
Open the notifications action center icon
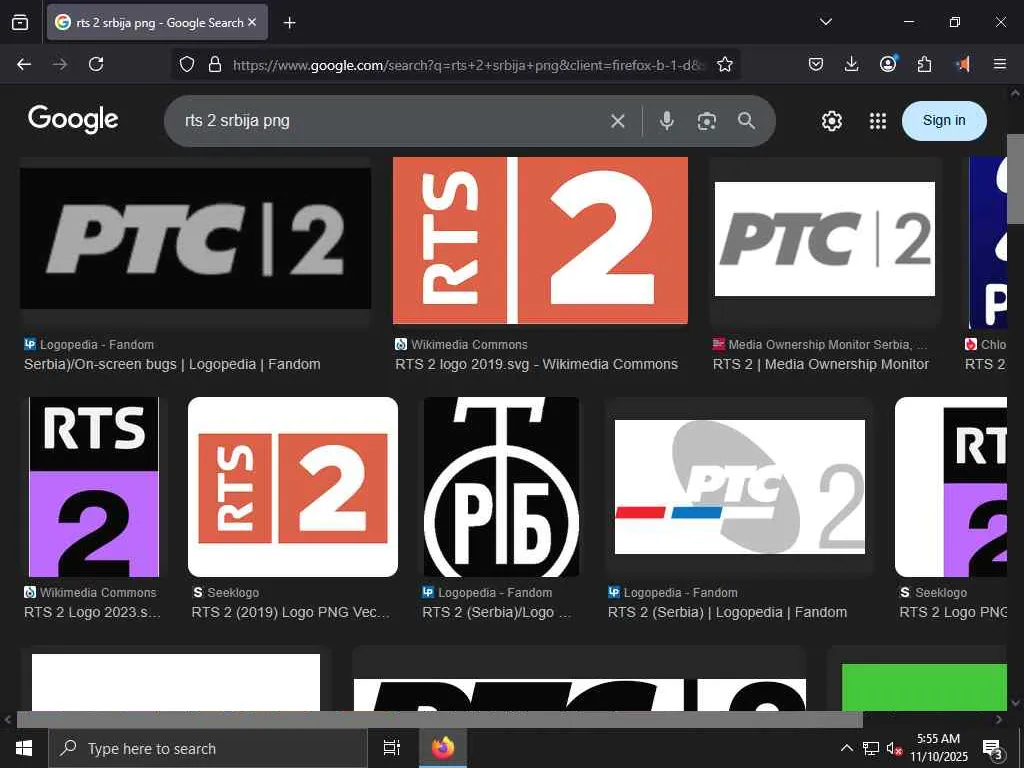993,748
